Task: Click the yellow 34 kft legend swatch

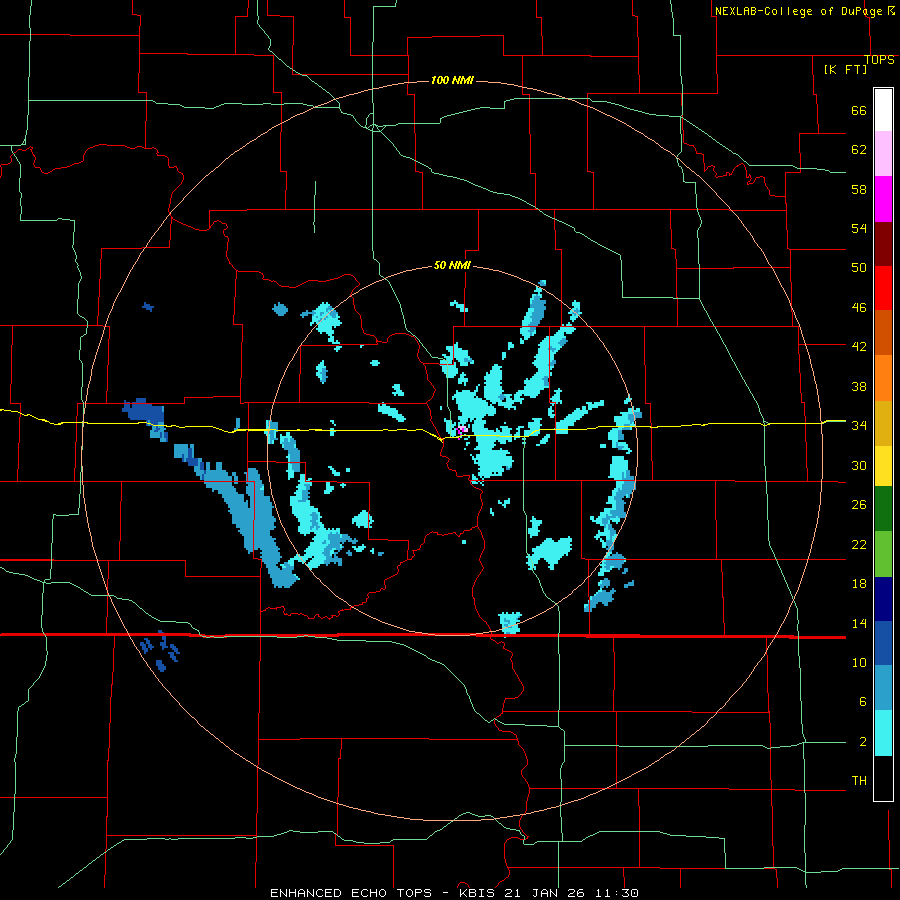Action: click(x=883, y=466)
